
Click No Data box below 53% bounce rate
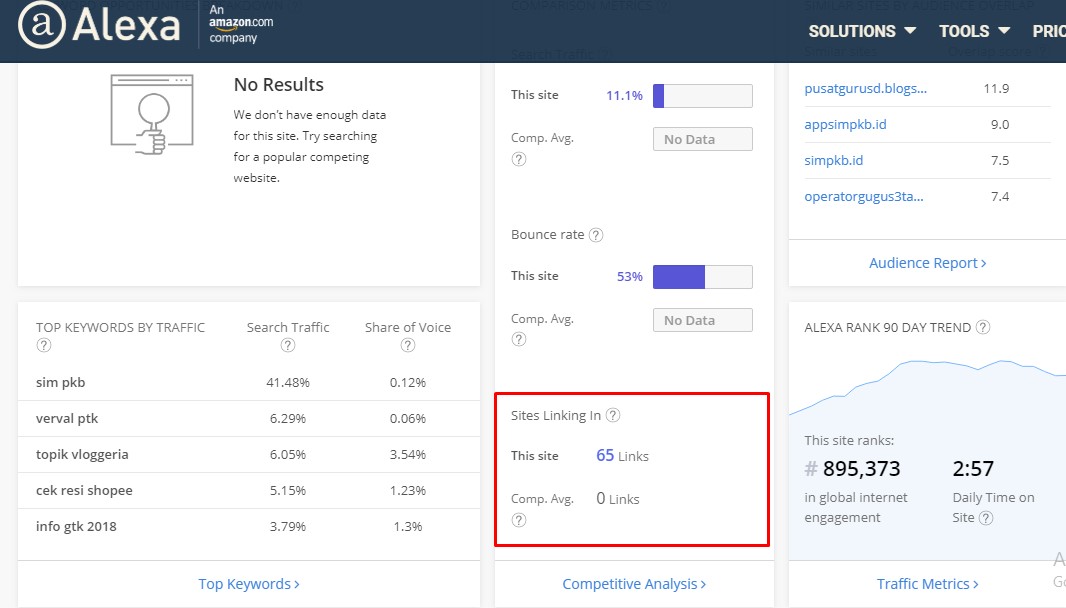[x=703, y=320]
